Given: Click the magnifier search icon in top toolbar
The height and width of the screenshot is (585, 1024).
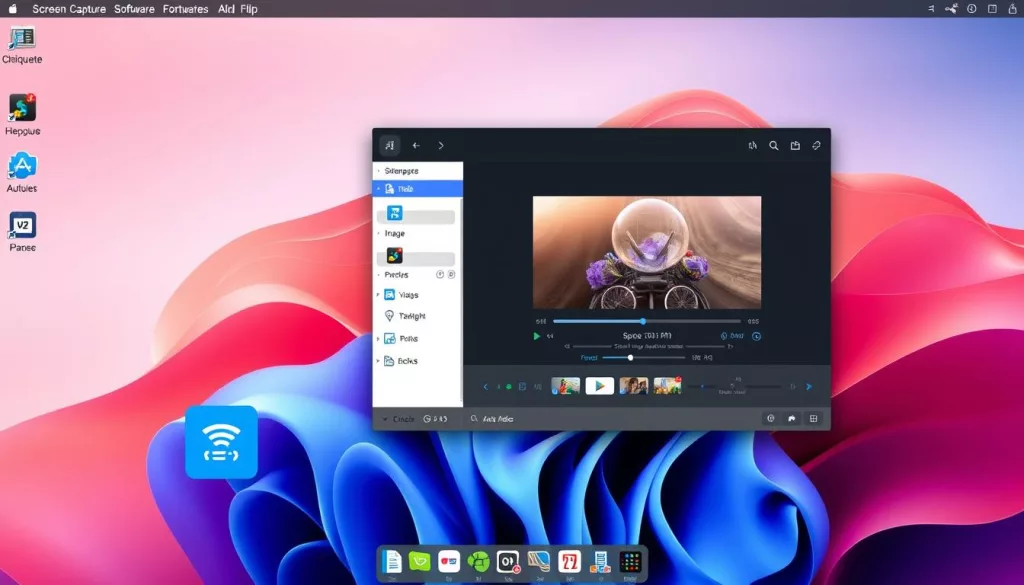Looking at the screenshot, I should [773, 146].
